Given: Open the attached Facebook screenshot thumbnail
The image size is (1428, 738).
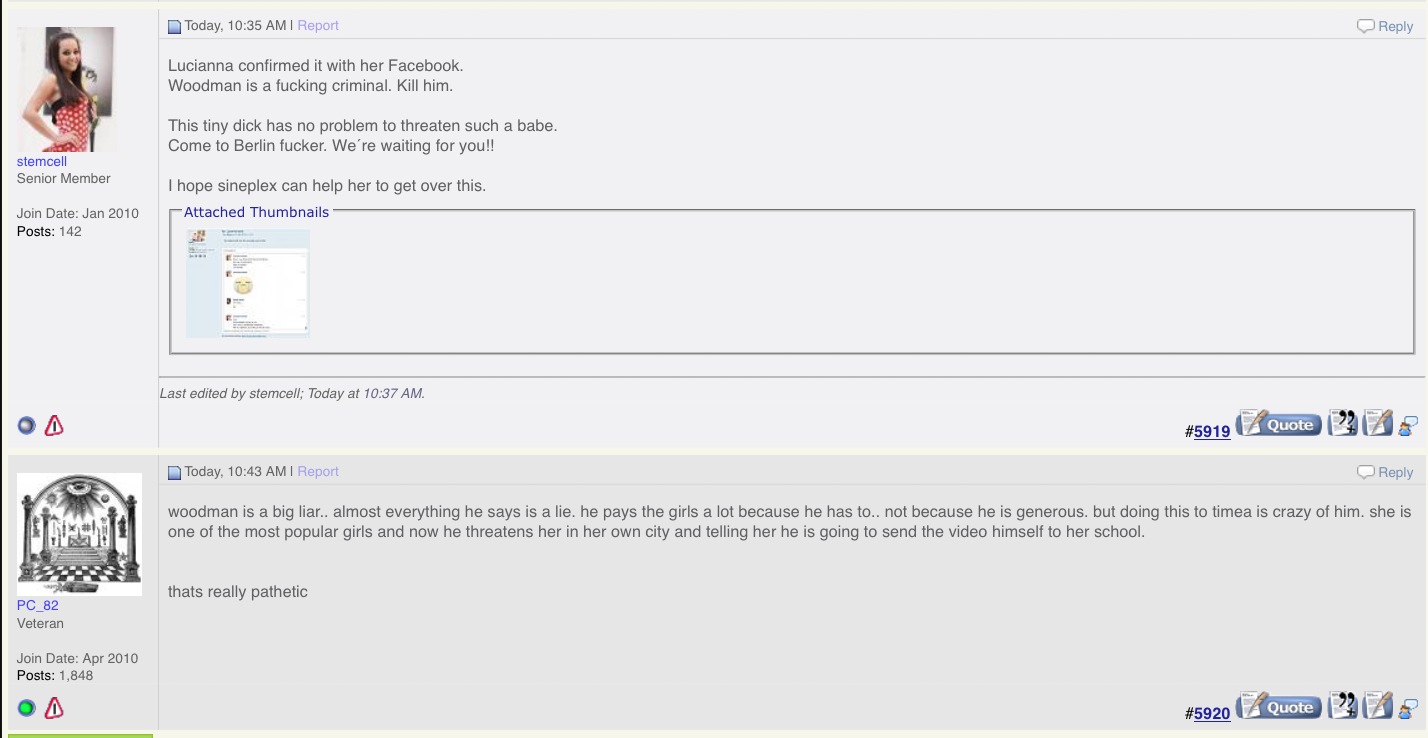Looking at the screenshot, I should click(248, 284).
